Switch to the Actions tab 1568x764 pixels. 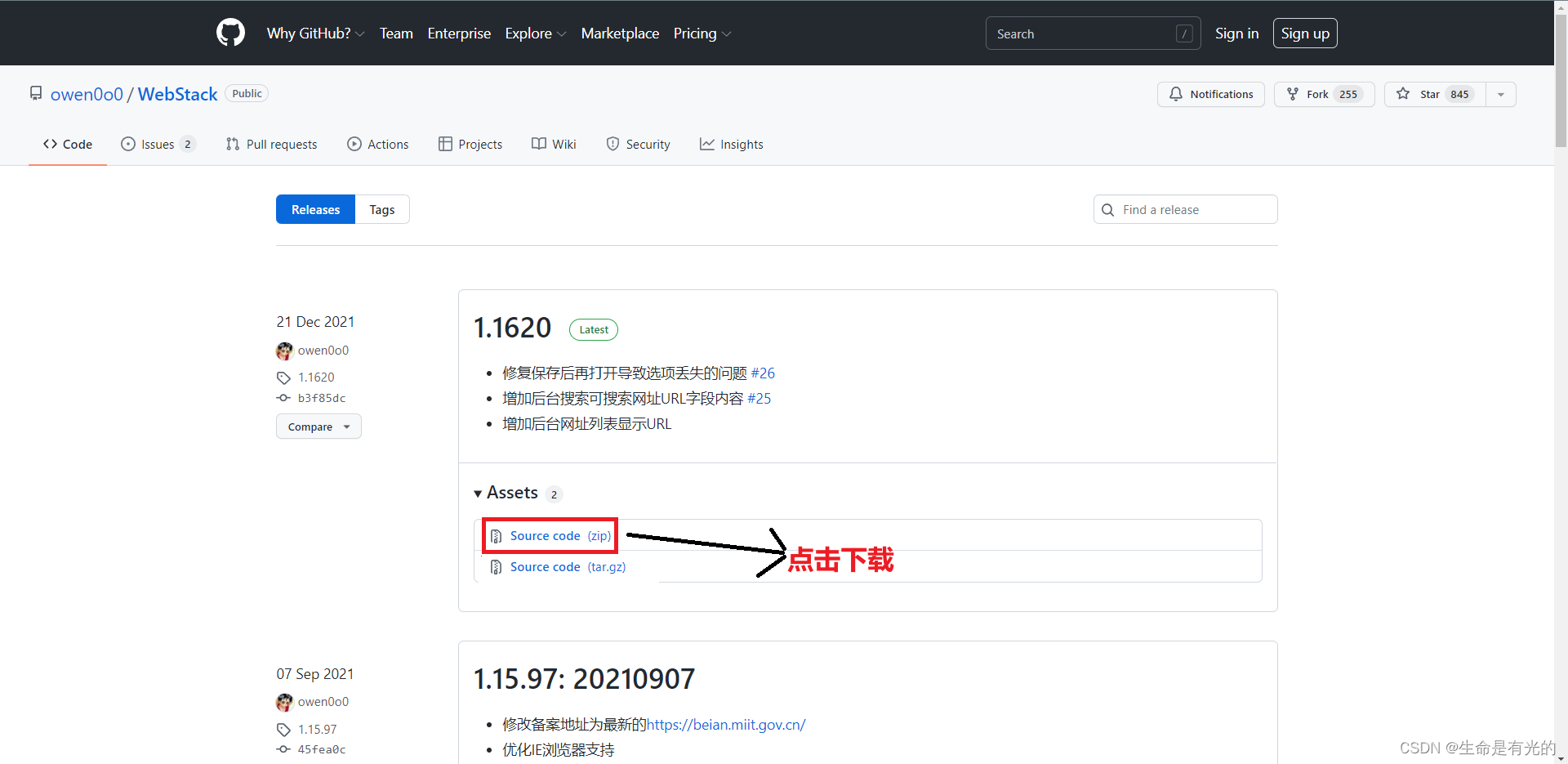377,144
